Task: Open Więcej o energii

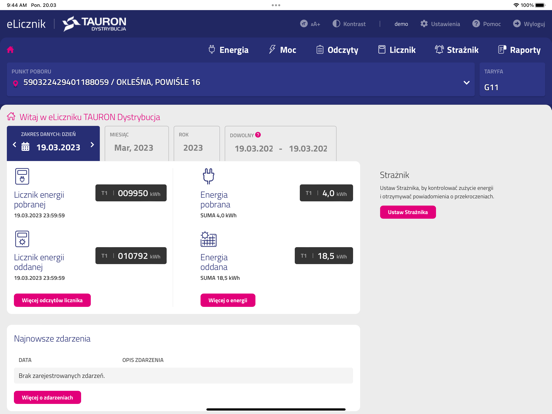Action: click(x=228, y=300)
